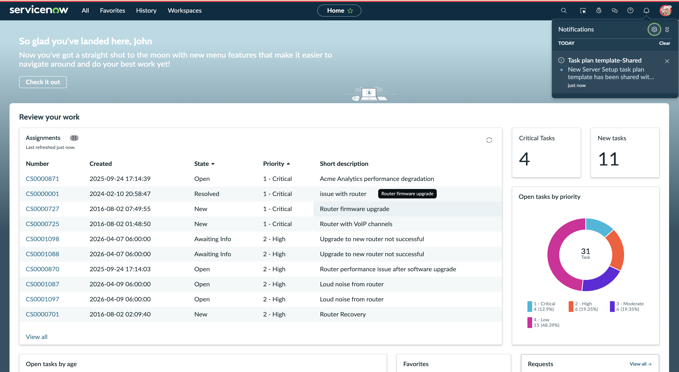Open the globe scope selector icon

[598, 10]
